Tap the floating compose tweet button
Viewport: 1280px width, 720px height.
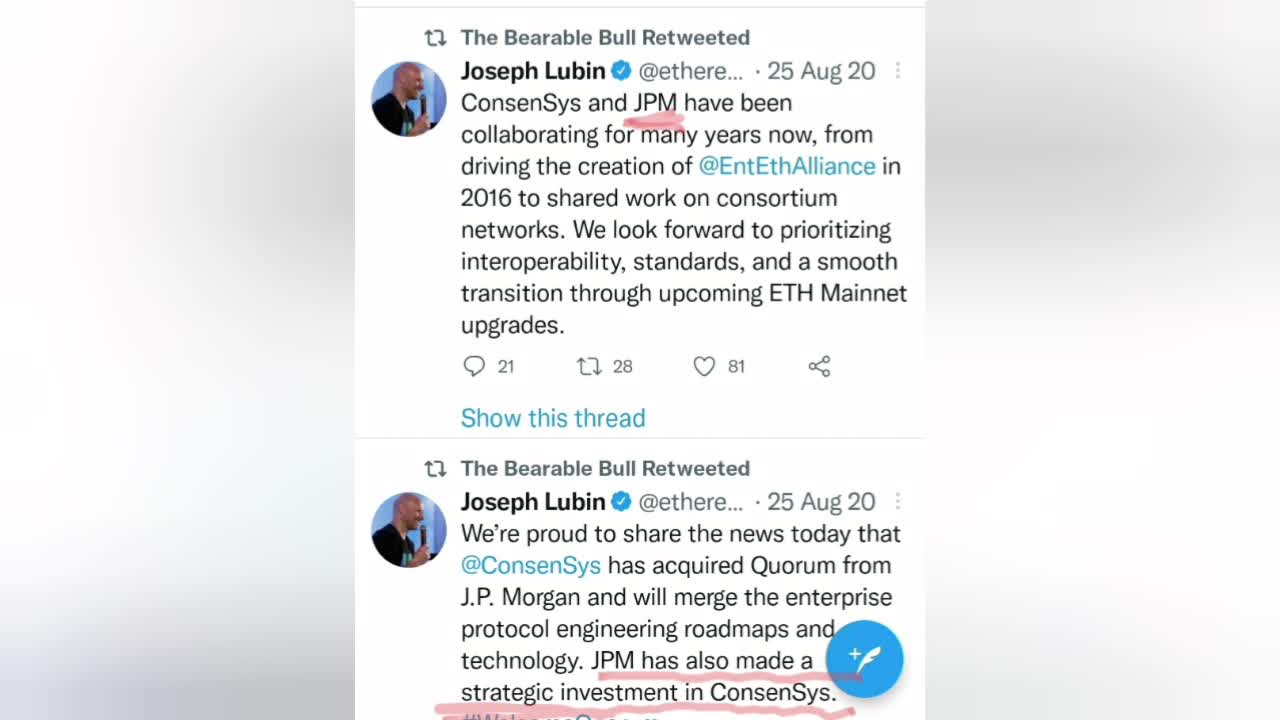(864, 658)
